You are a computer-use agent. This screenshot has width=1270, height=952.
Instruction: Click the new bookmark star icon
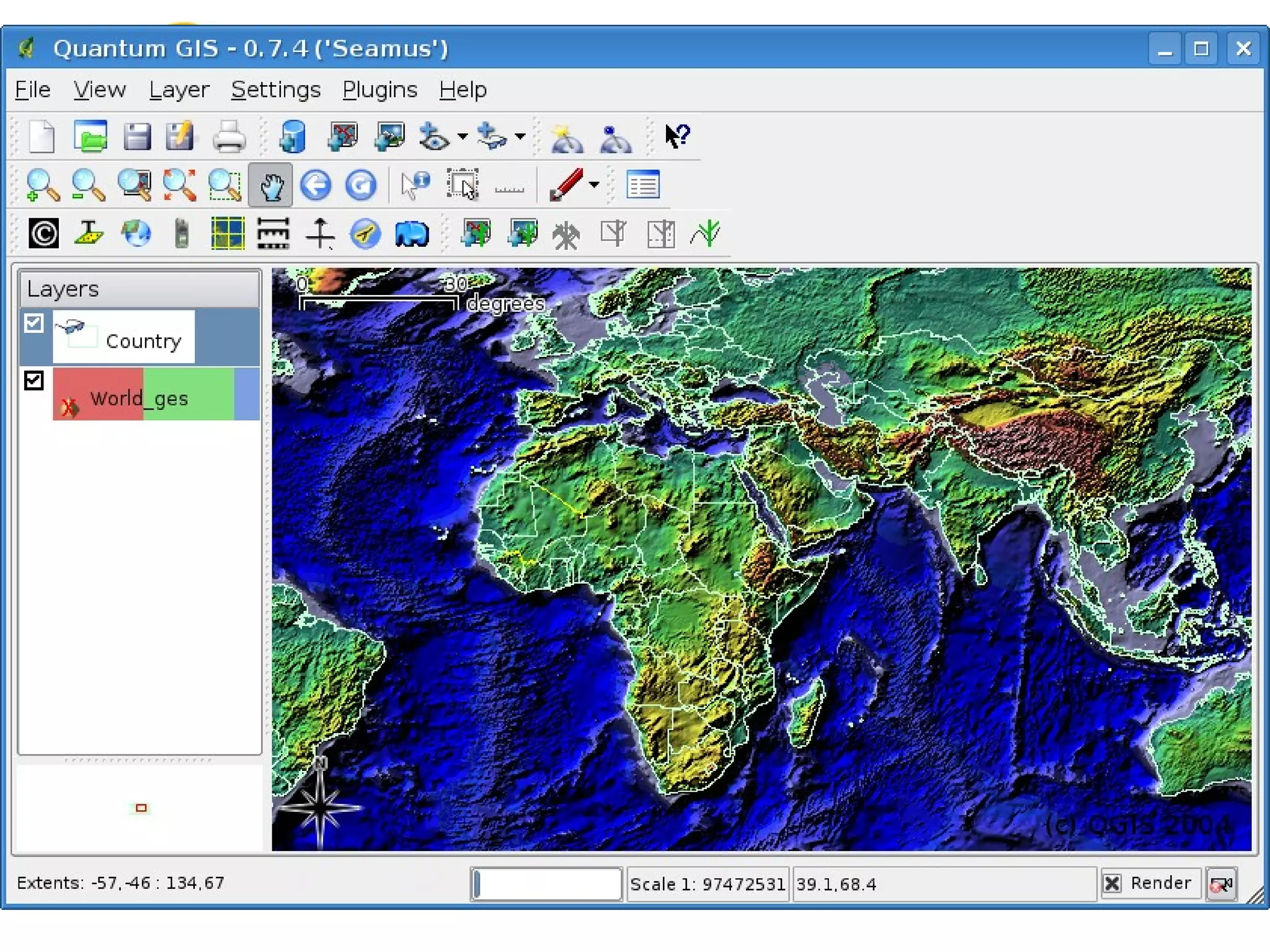(x=566, y=138)
